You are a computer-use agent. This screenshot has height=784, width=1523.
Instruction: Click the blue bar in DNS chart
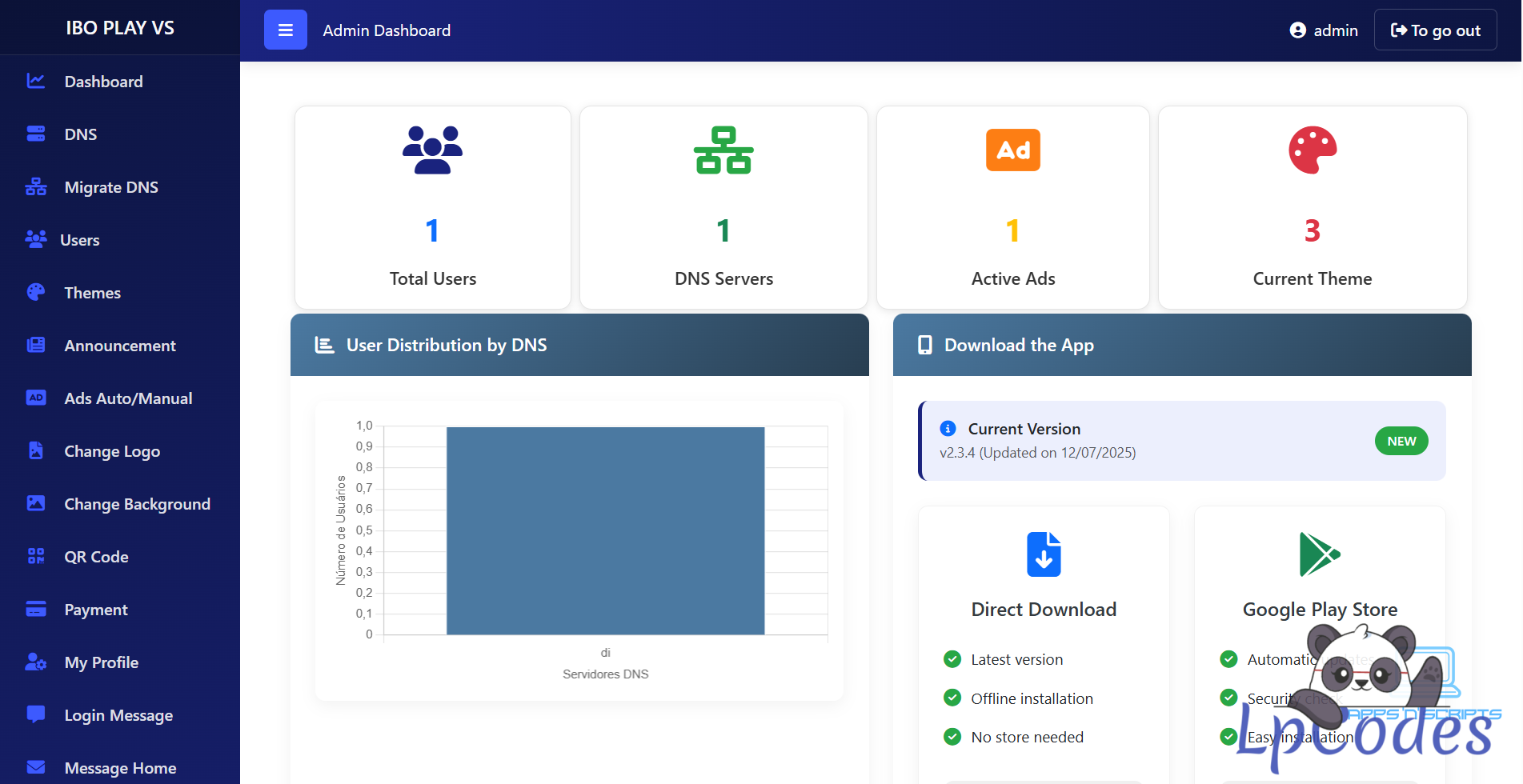605,530
